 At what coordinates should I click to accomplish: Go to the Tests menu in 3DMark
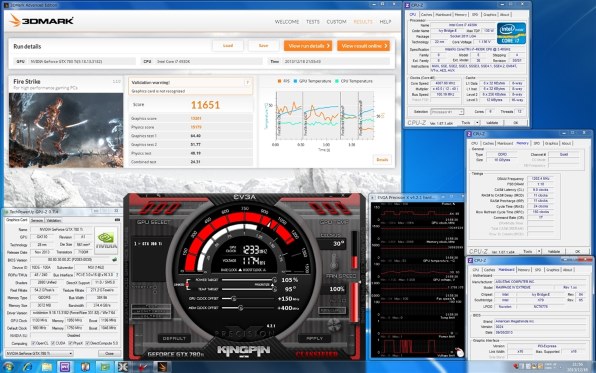(x=313, y=22)
